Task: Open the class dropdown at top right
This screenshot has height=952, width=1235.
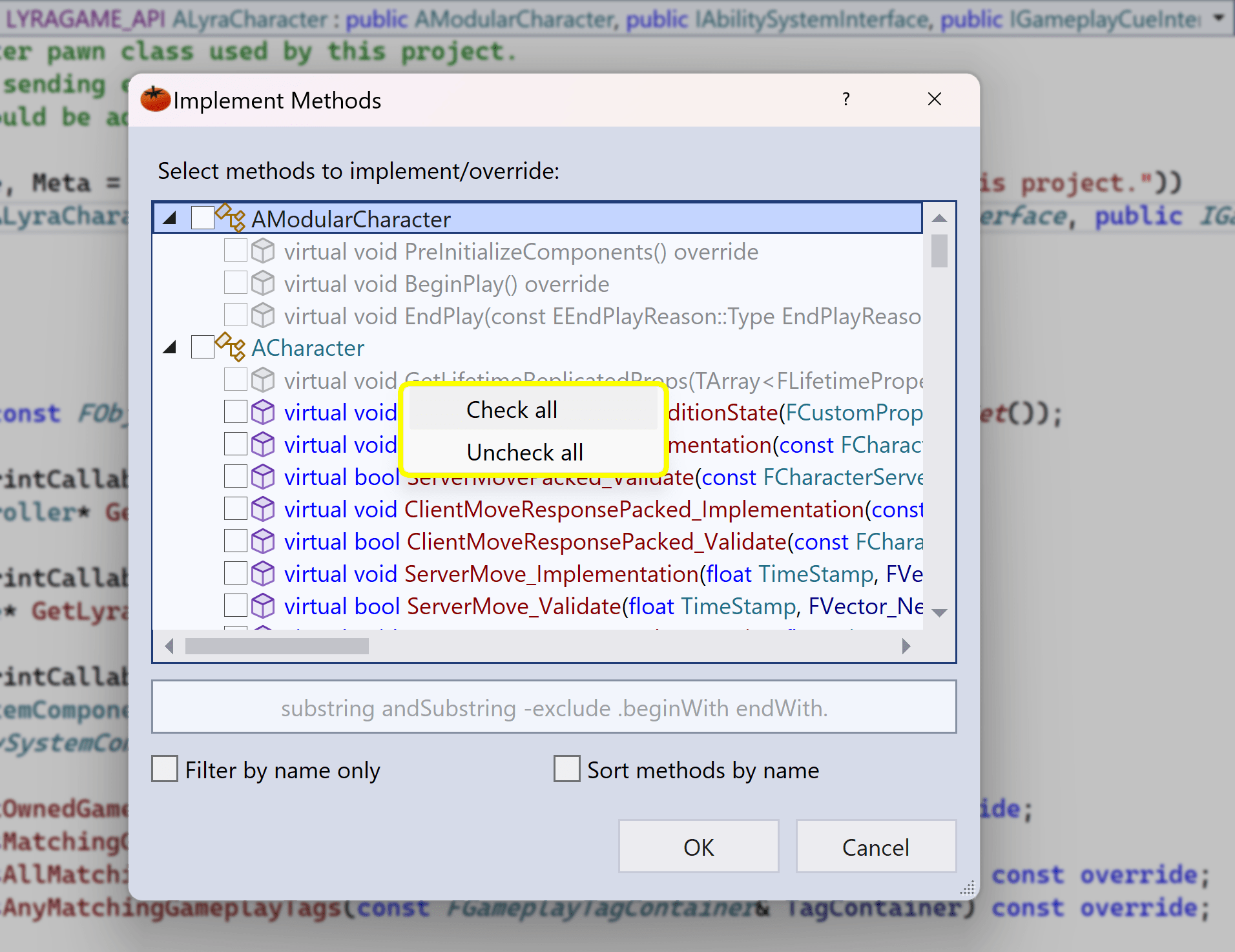Action: click(1219, 18)
